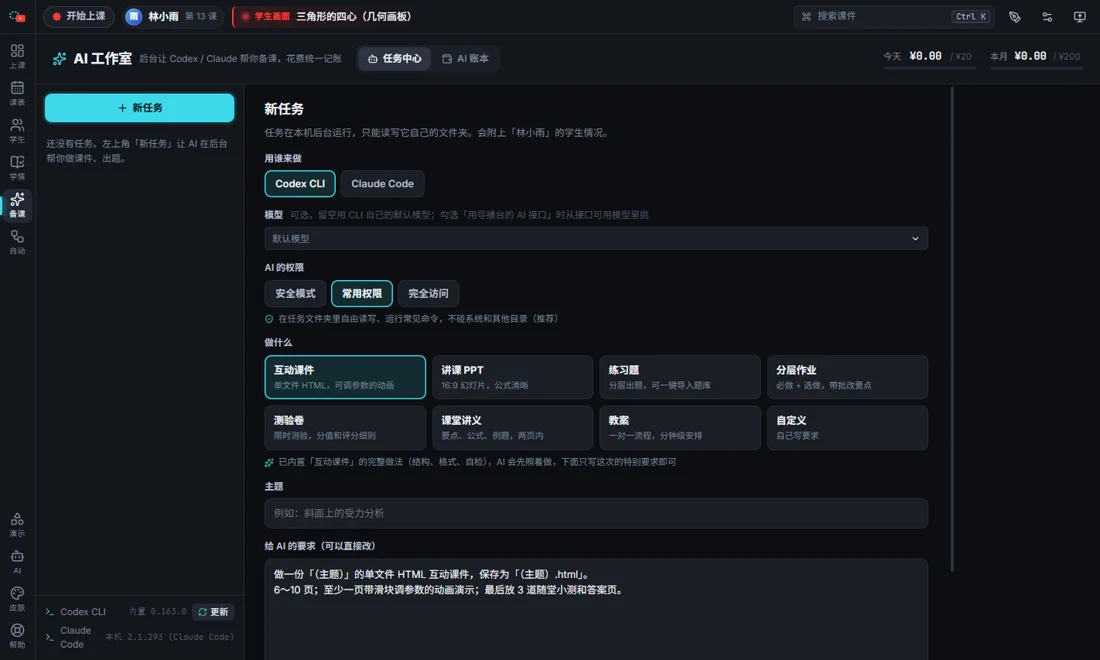This screenshot has width=1100, height=660.
Task: Select the 课堂讲义 task type card
Action: [512, 427]
